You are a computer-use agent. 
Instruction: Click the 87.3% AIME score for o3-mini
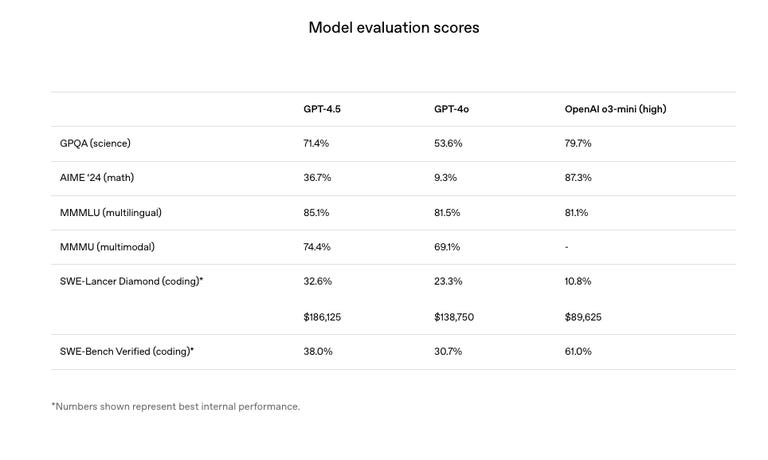pos(578,178)
